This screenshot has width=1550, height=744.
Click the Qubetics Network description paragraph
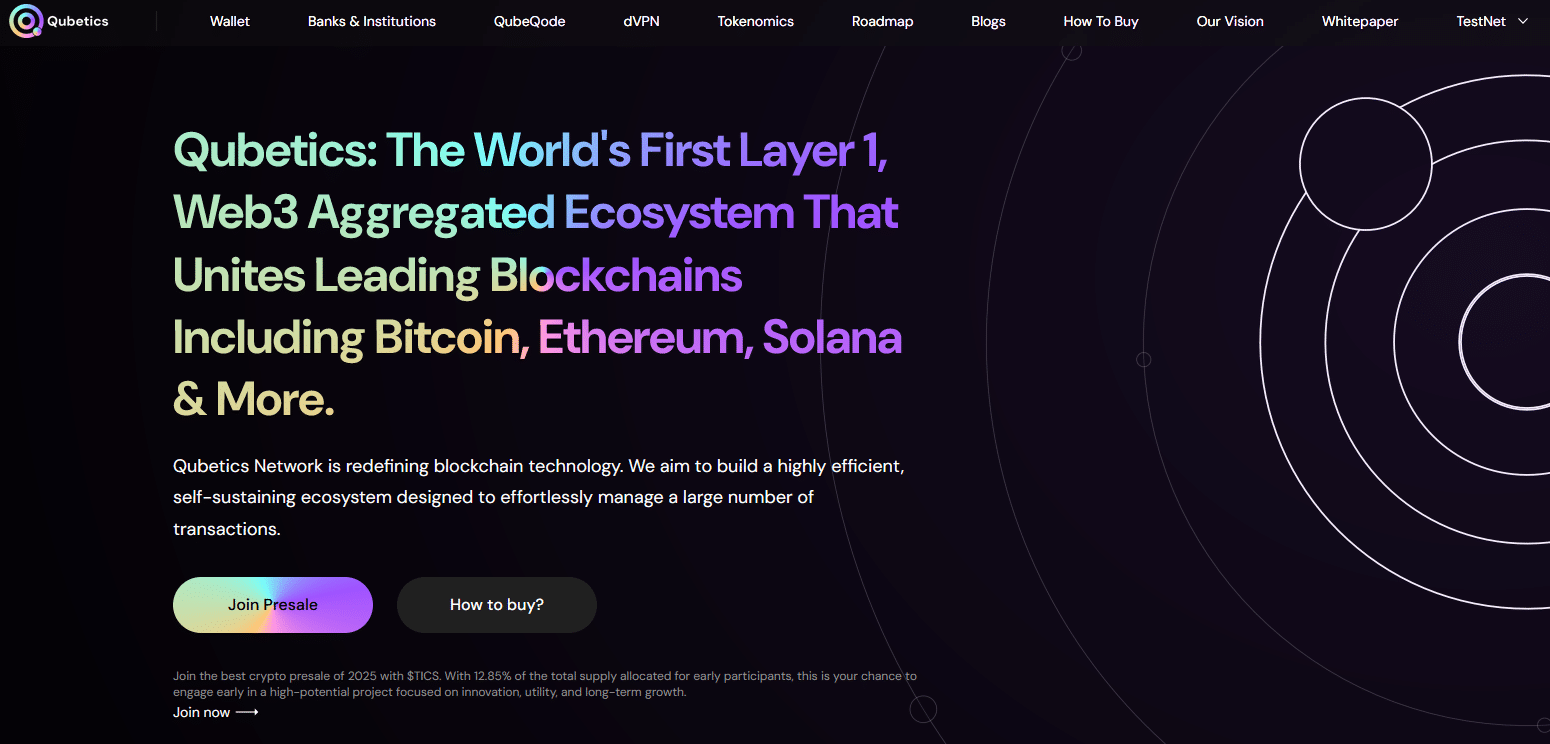(538, 497)
